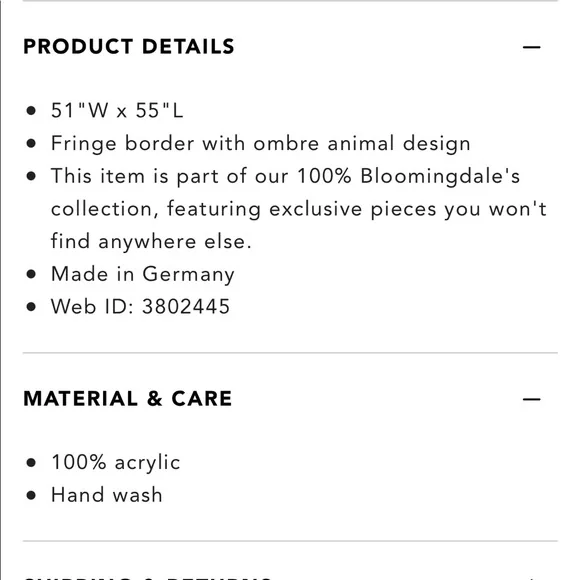
Task: Click the line starting "This item is part"
Action: pyautogui.click(x=286, y=176)
